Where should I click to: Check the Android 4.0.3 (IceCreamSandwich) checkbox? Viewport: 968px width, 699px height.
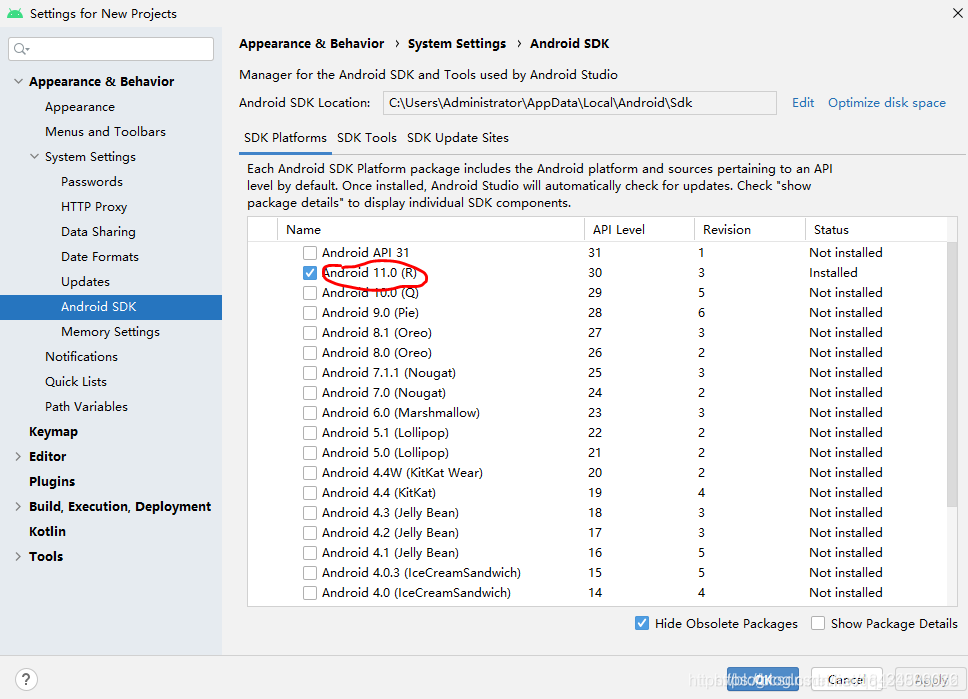(310, 573)
